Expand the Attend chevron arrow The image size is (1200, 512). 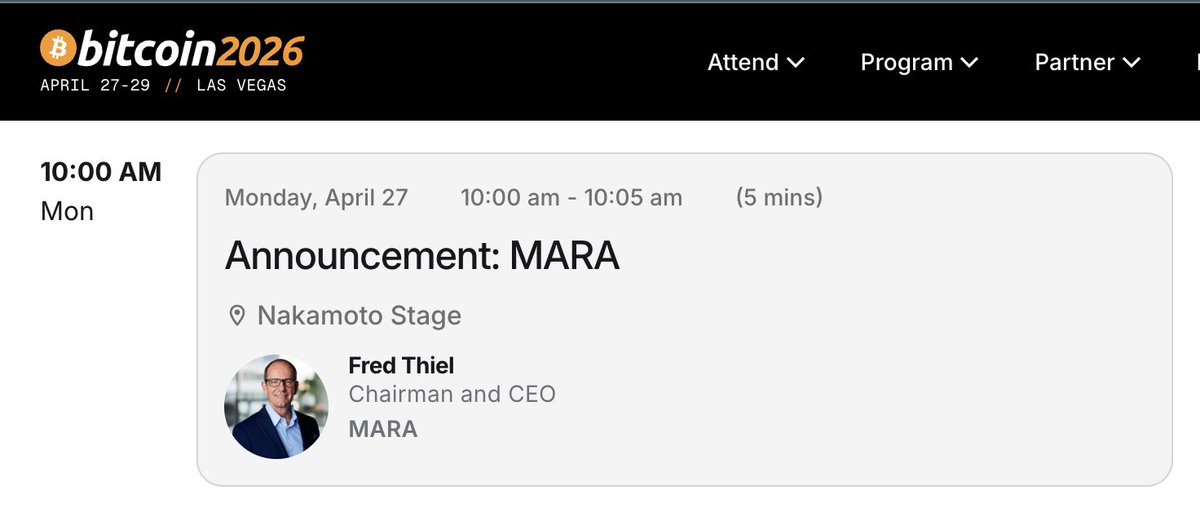pyautogui.click(x=796, y=62)
